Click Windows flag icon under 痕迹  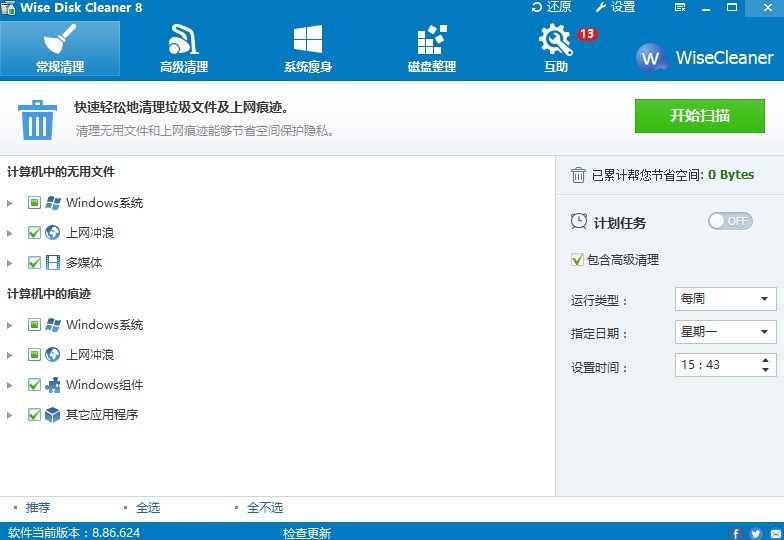(x=52, y=324)
